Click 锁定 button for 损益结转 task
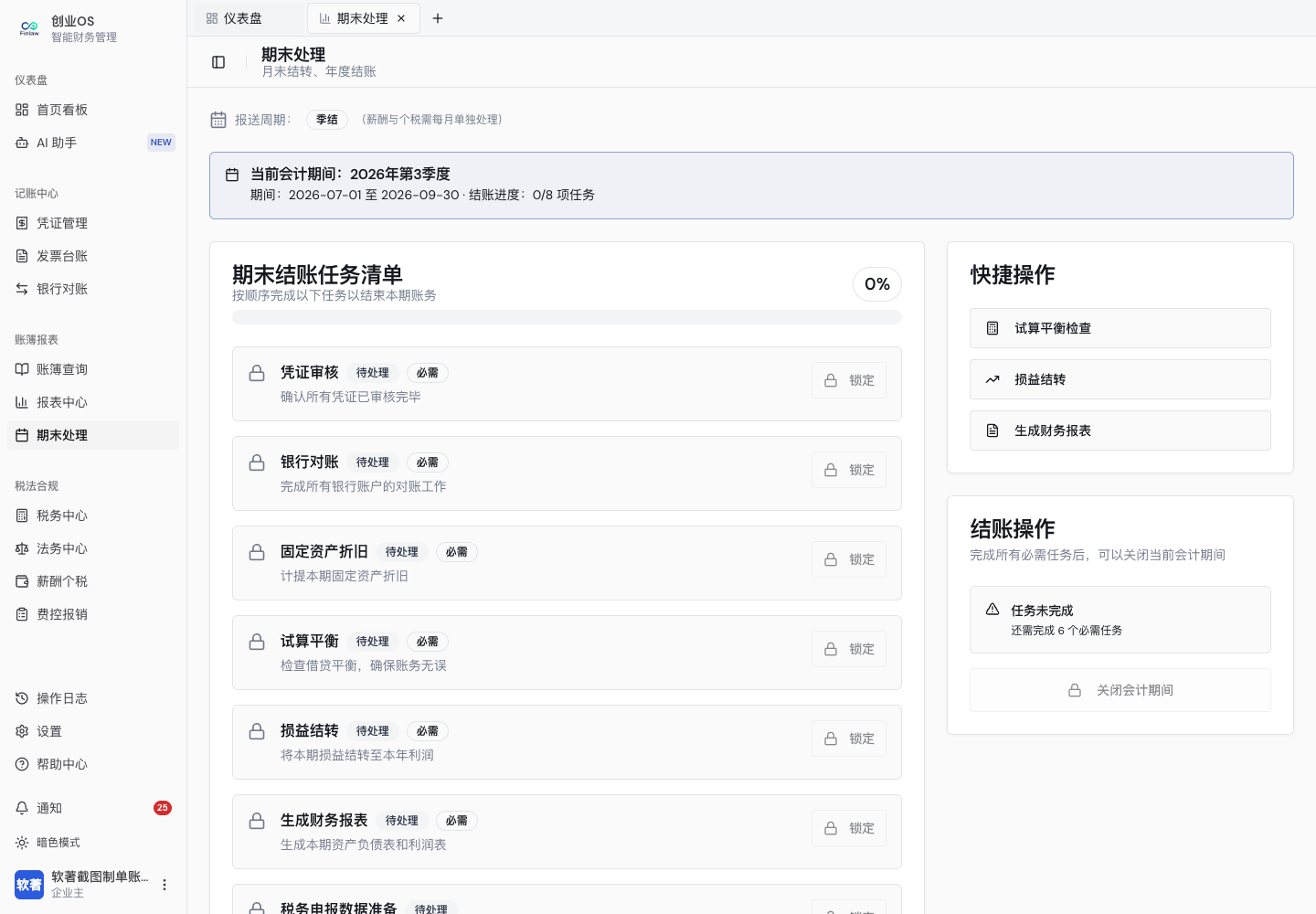 coord(849,739)
